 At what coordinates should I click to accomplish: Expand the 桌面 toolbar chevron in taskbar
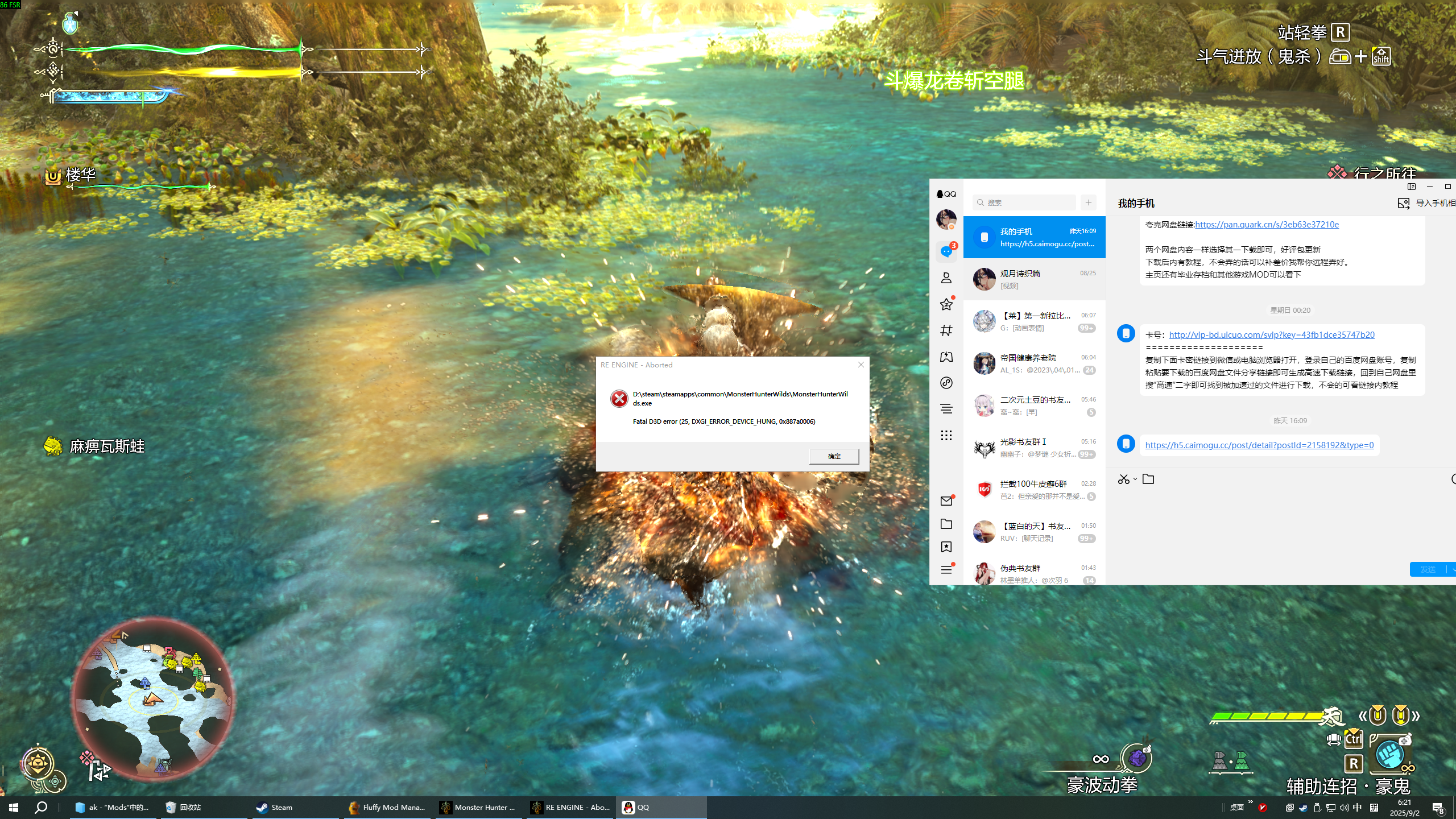[x=1250, y=803]
